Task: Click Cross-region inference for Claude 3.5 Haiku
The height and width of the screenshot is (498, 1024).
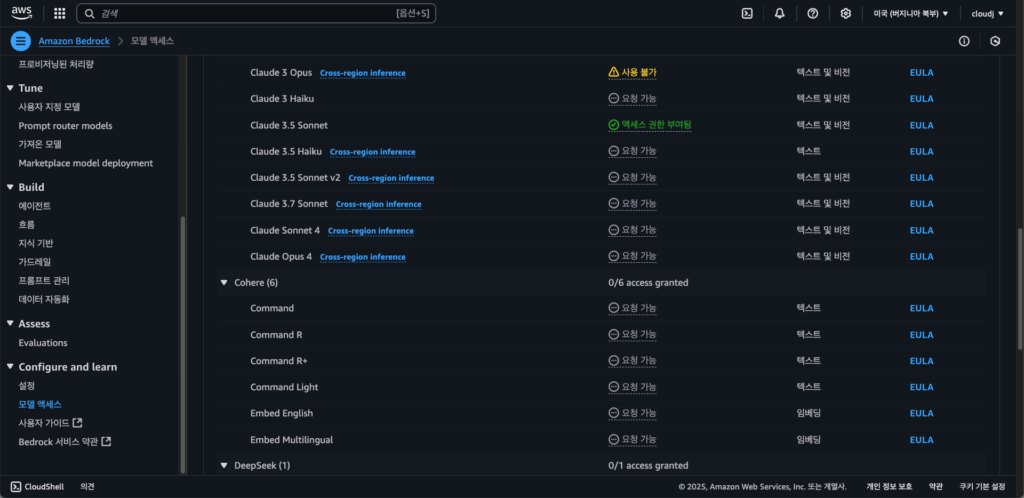Action: pos(372,152)
